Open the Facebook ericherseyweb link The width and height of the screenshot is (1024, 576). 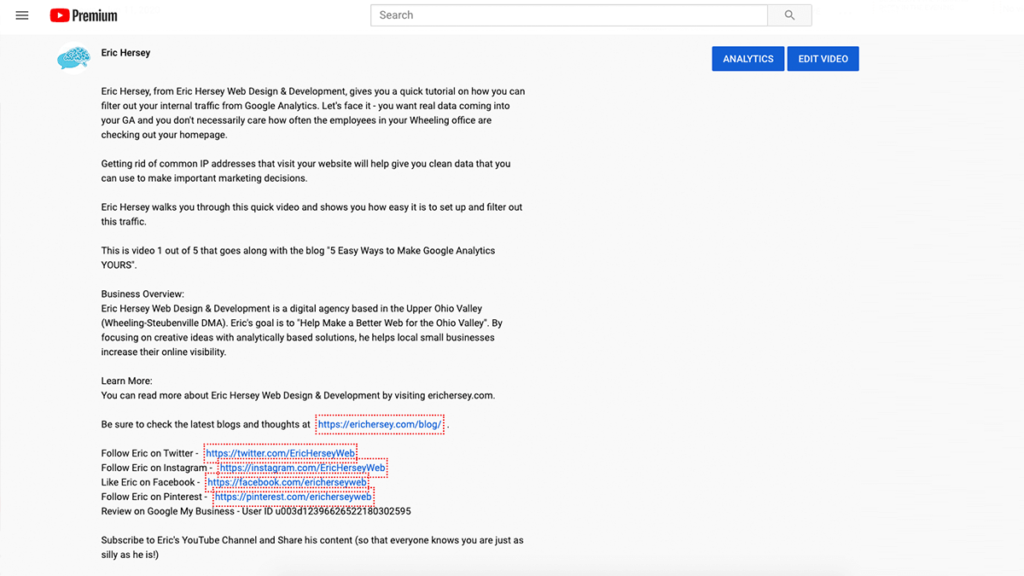click(286, 482)
